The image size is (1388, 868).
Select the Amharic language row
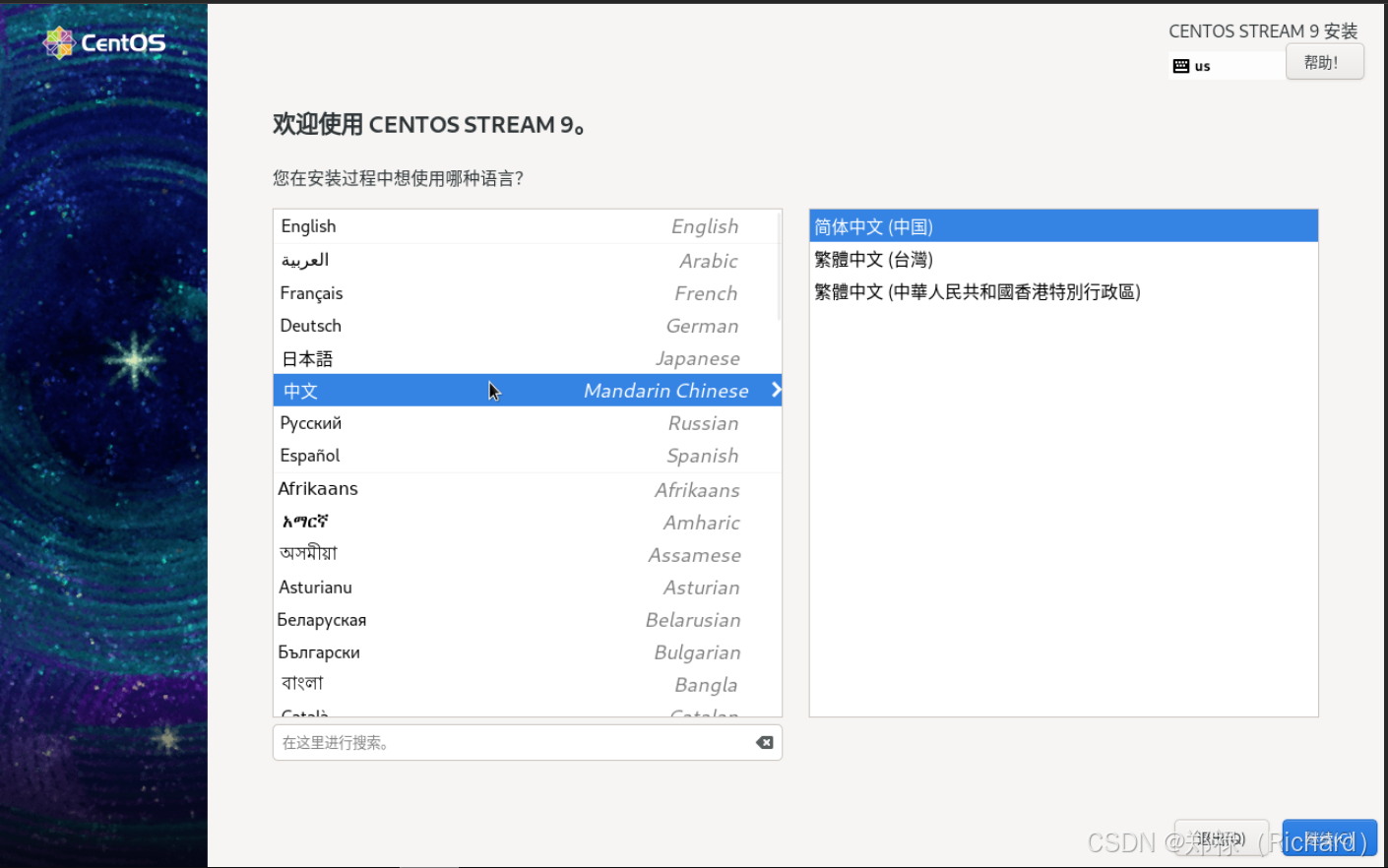[x=527, y=522]
